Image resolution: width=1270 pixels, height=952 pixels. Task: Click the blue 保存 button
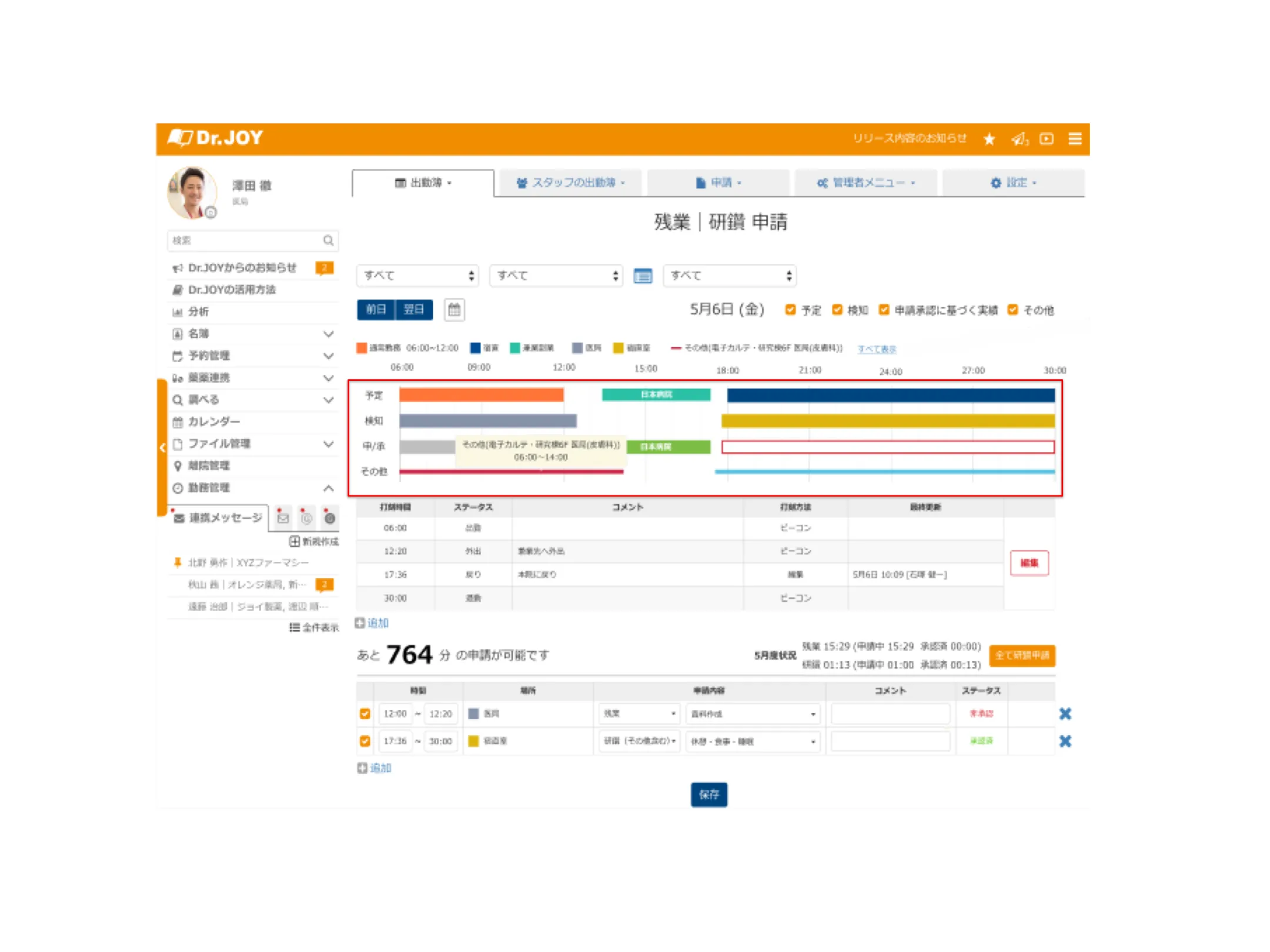[708, 795]
